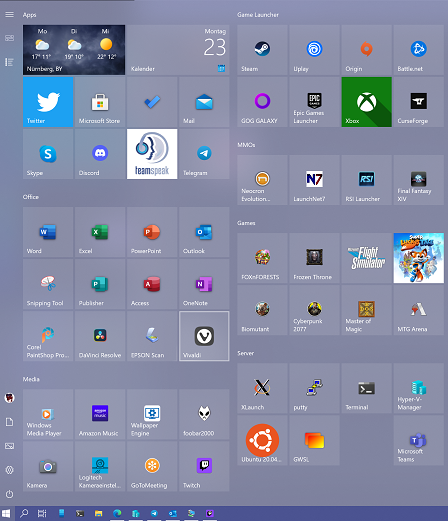
Task: Open Logitech Kameraeinstellungen tile
Action: pyautogui.click(x=100, y=466)
